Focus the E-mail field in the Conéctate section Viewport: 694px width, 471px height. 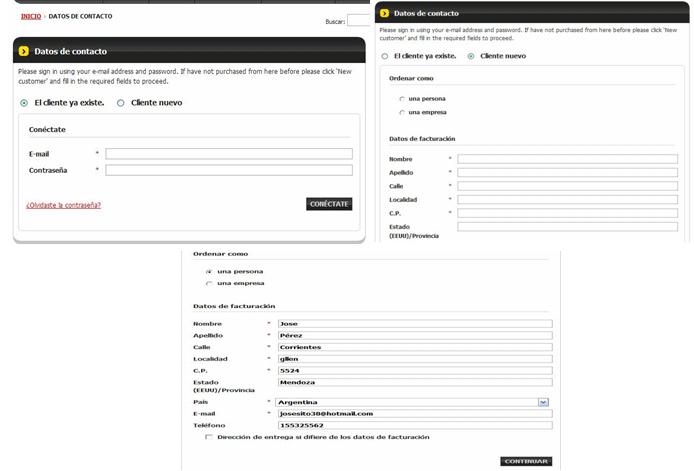pyautogui.click(x=228, y=154)
